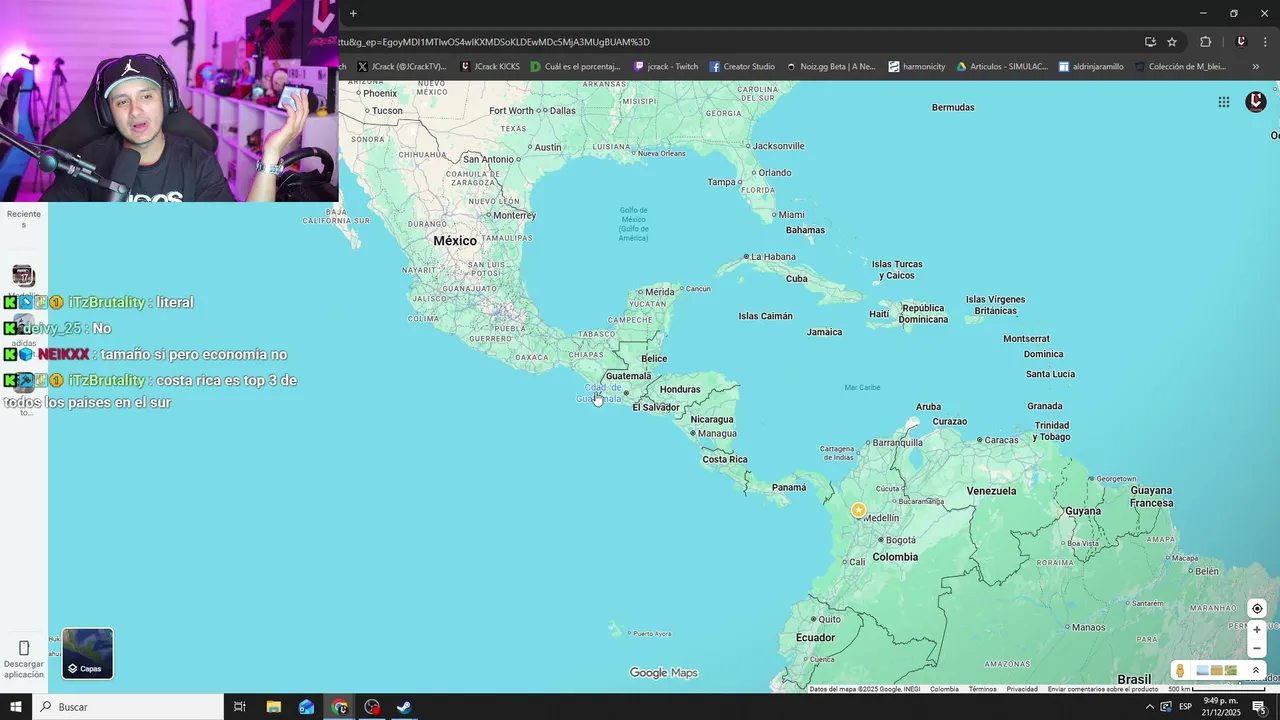Open Steam from the taskbar
1280x720 pixels.
pyautogui.click(x=404, y=707)
